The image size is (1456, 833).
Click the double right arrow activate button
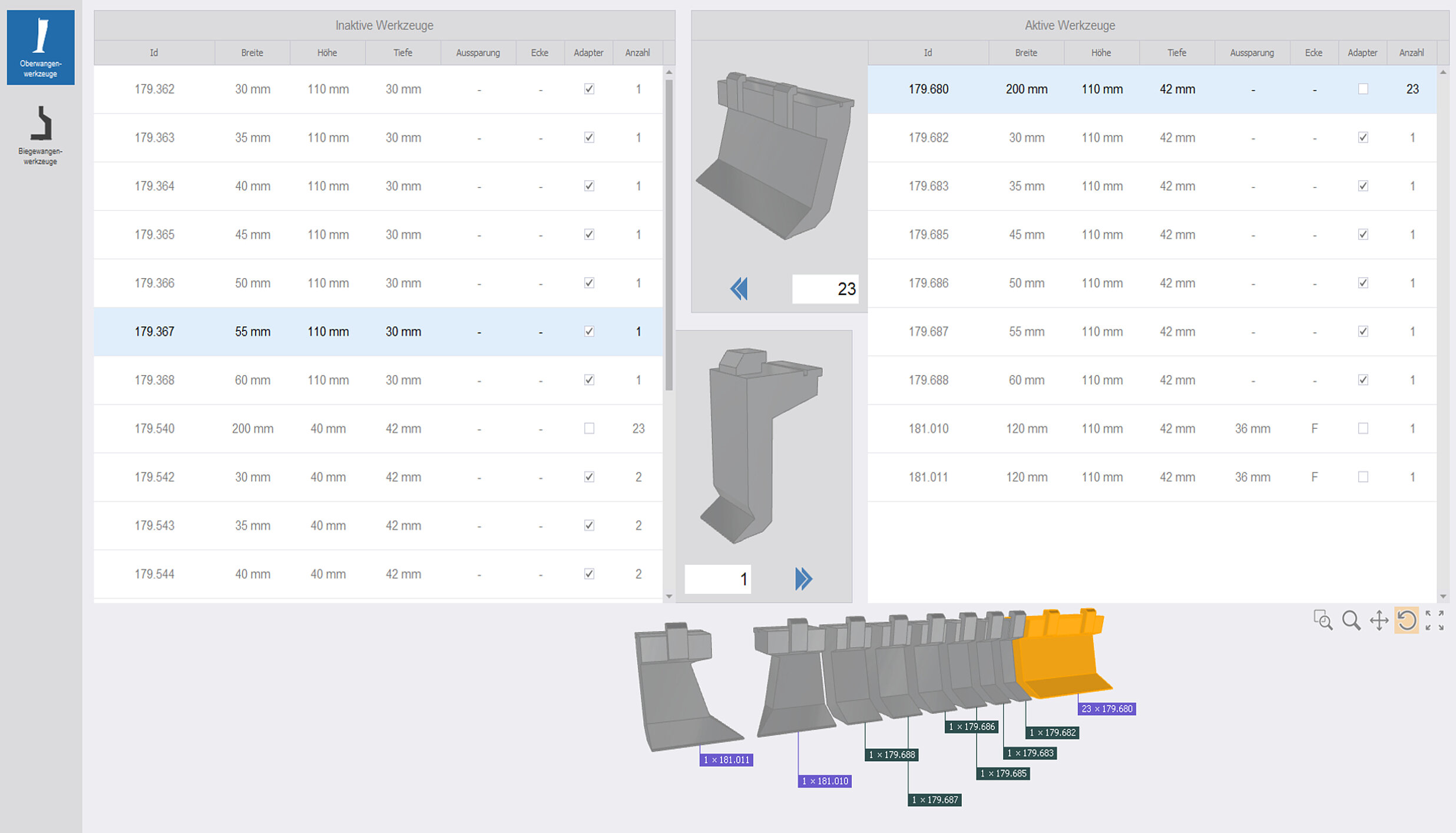(803, 579)
